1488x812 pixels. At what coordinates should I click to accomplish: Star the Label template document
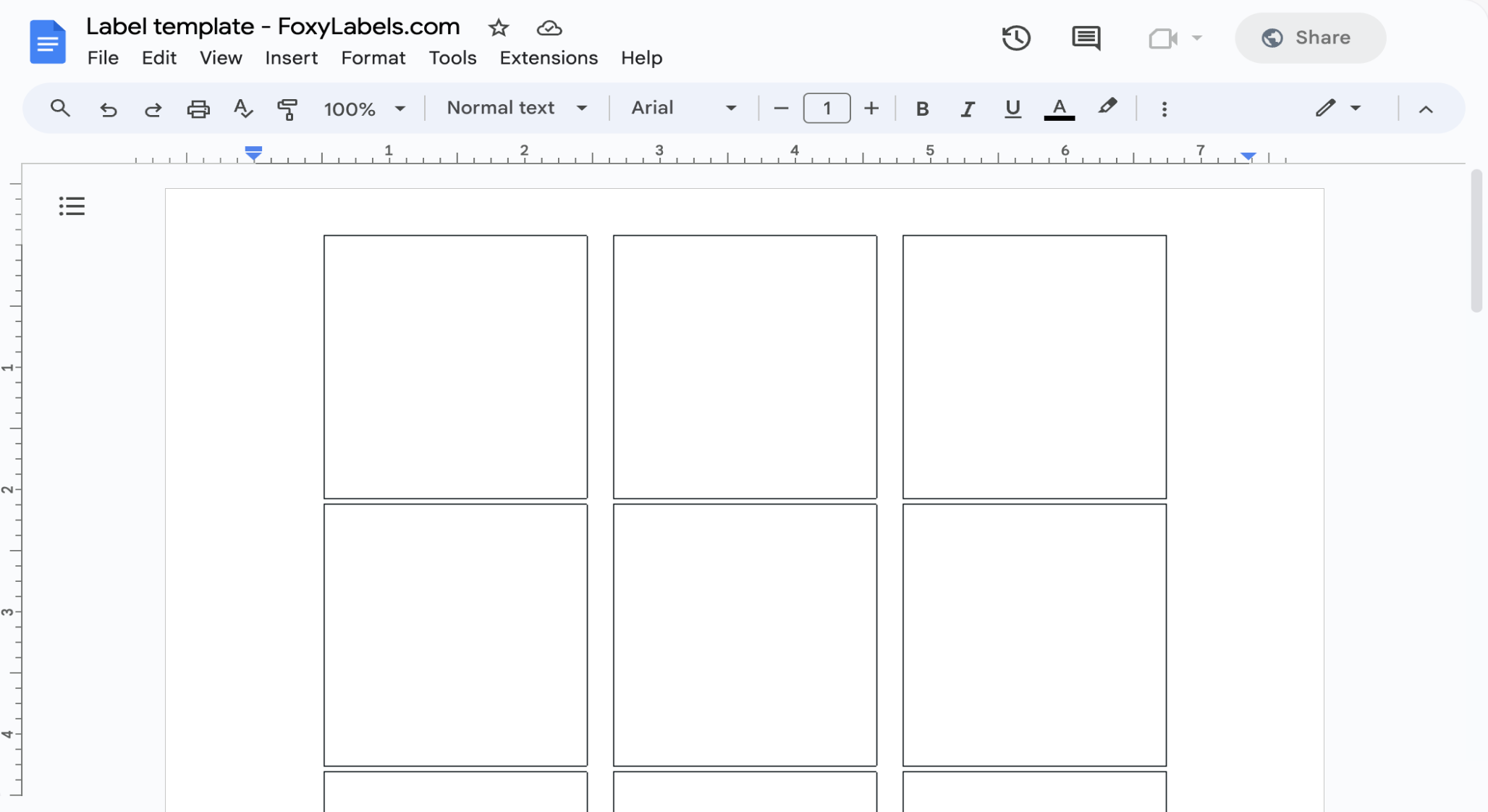click(499, 28)
